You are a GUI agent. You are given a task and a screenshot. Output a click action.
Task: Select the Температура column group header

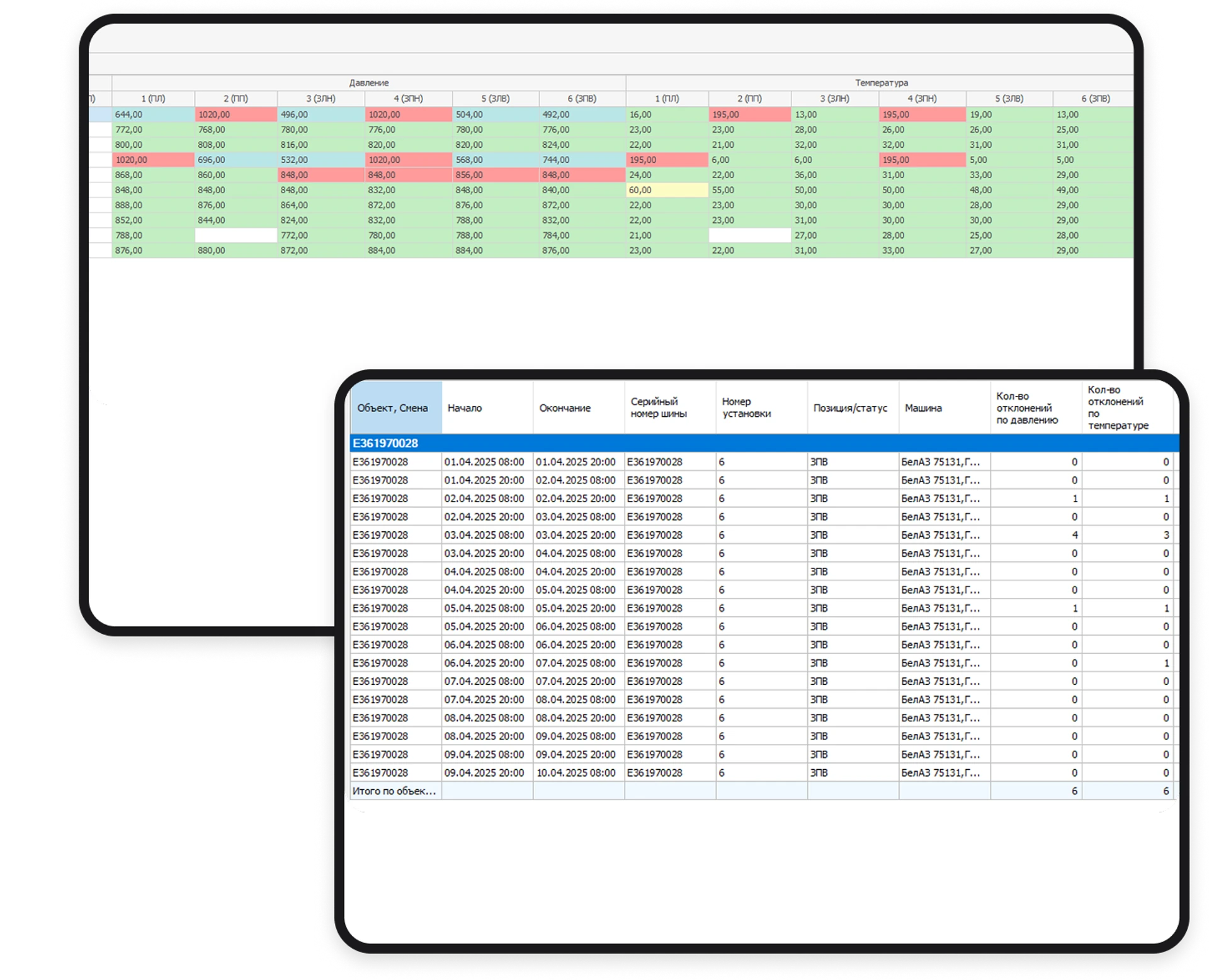(x=880, y=82)
